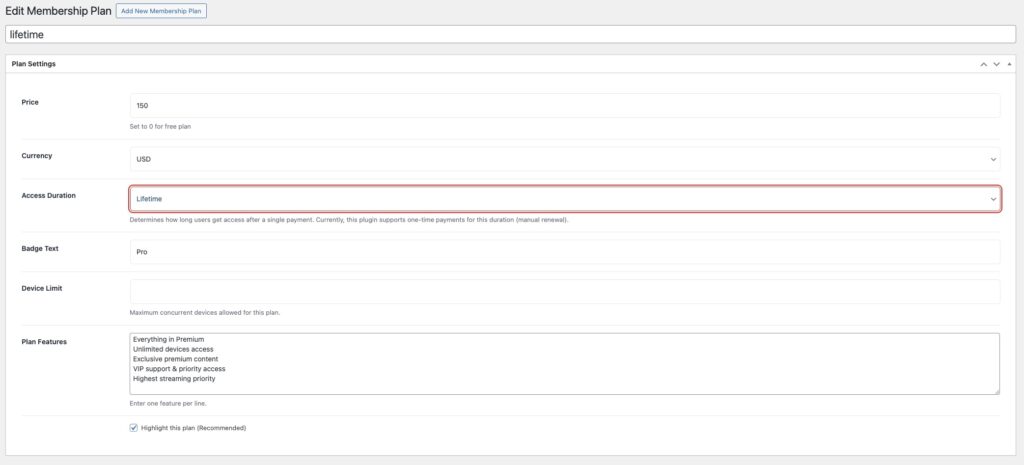Click inside the Plan Features text area

click(x=564, y=363)
